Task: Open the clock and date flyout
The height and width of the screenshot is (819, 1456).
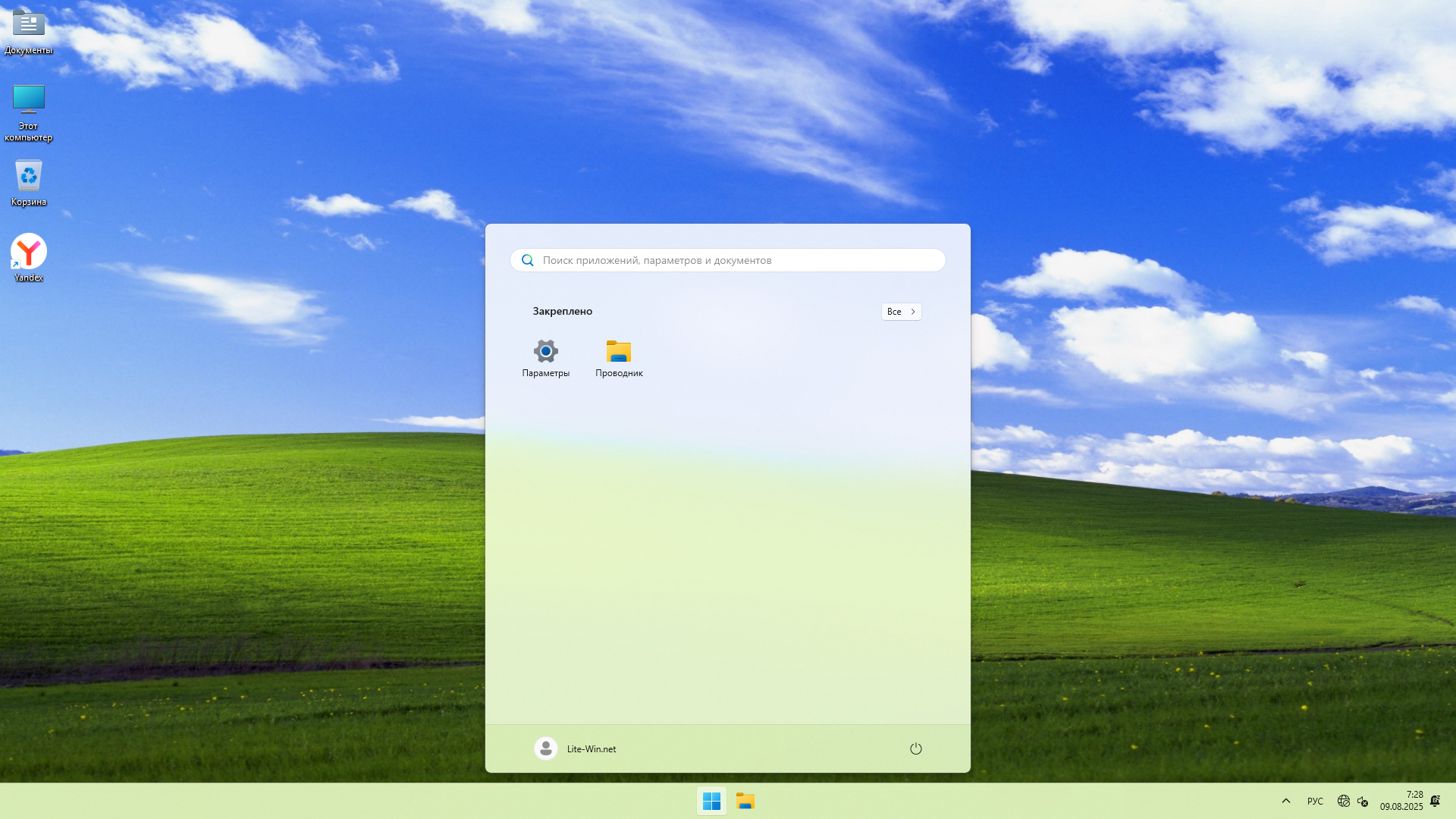Action: (x=1401, y=801)
